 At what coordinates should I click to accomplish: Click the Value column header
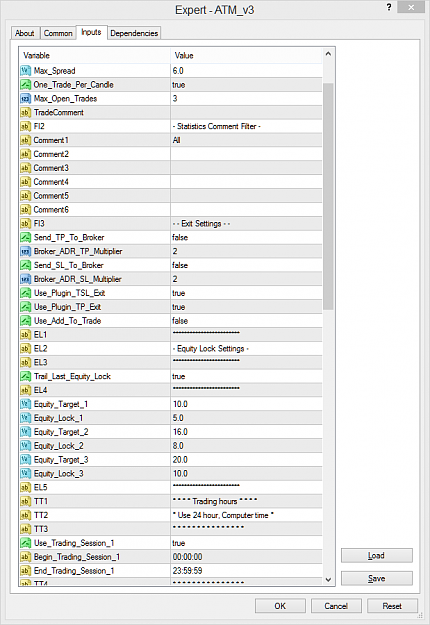[246, 56]
